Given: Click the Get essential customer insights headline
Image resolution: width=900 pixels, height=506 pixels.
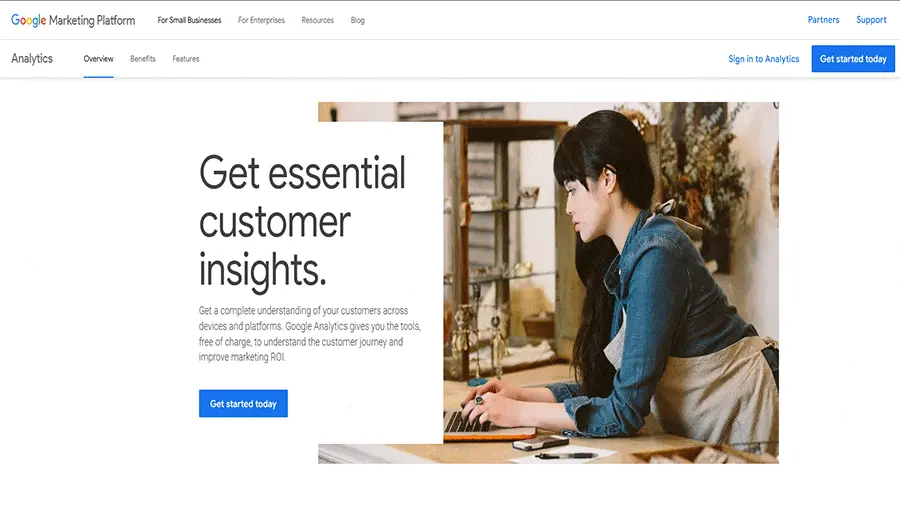Looking at the screenshot, I should click(302, 221).
